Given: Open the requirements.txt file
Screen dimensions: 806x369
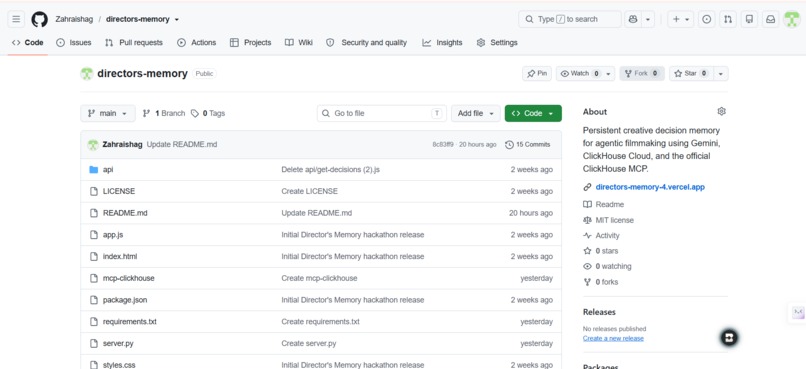Looking at the screenshot, I should (x=130, y=322).
